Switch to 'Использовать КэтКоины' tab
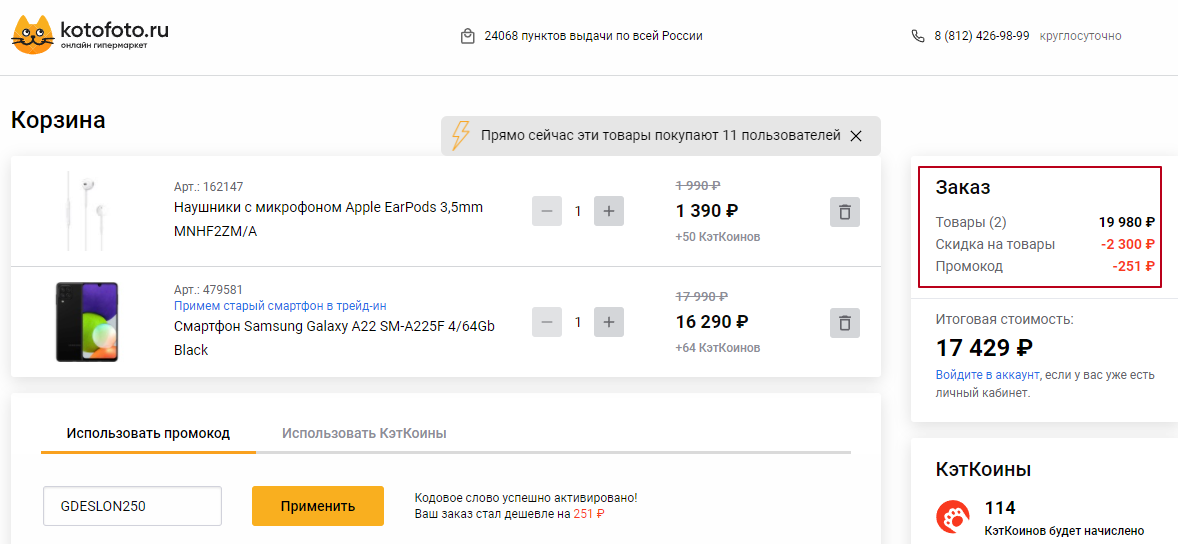 pos(364,433)
